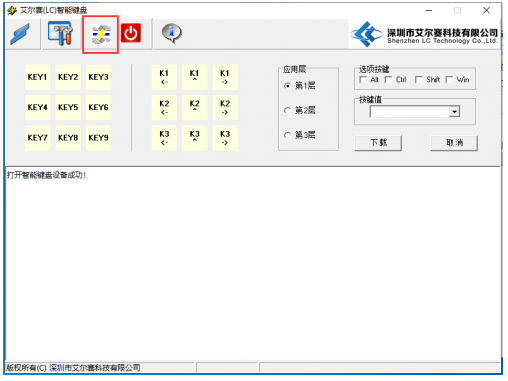The height and width of the screenshot is (381, 508).
Task: Select the KEY7 key tile
Action: (x=38, y=138)
